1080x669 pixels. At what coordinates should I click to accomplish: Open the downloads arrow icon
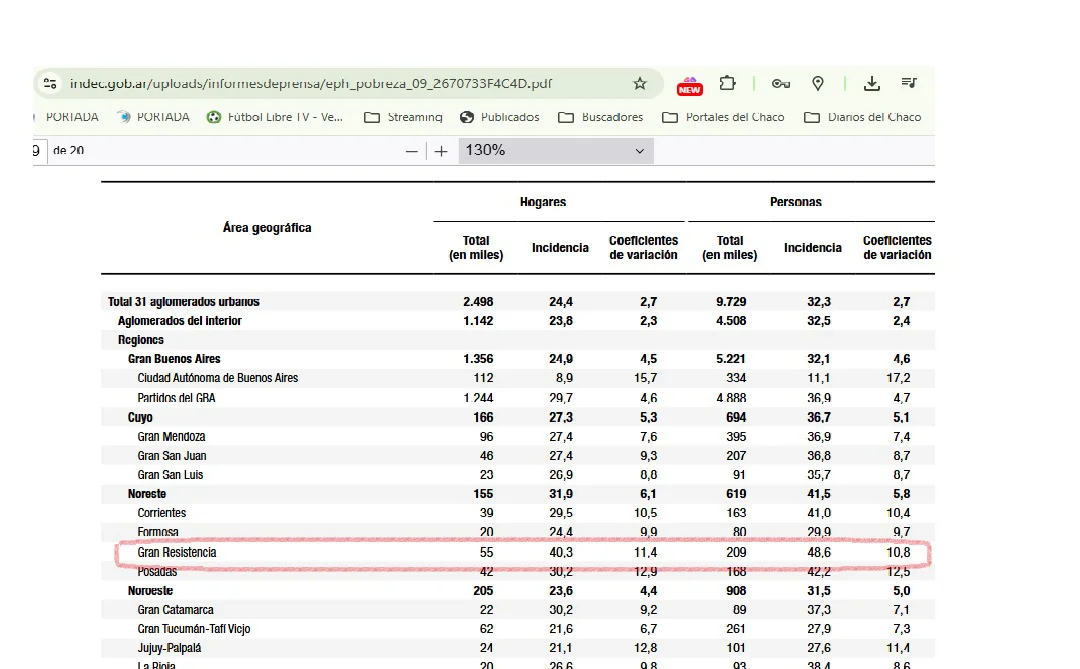(x=872, y=83)
